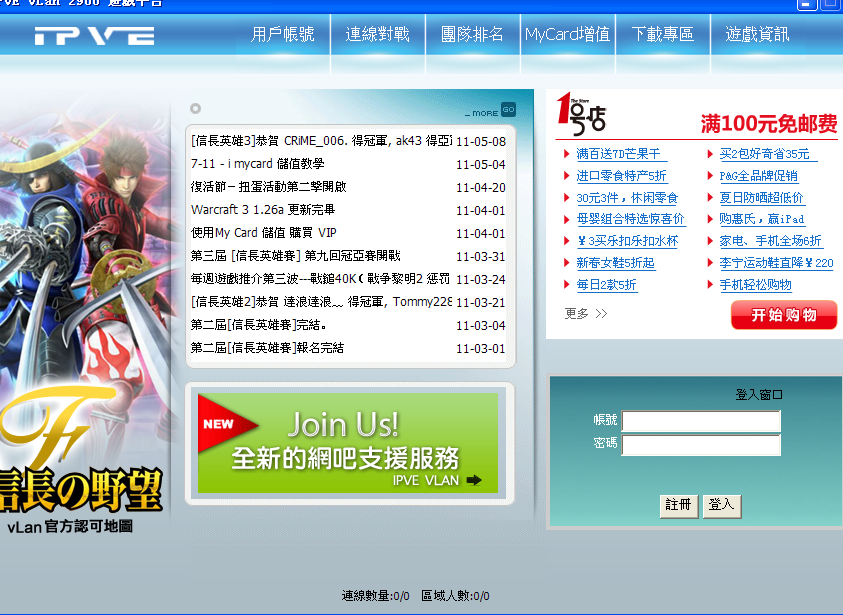Open the 下載專區 menu
The height and width of the screenshot is (615, 843).
[x=663, y=34]
